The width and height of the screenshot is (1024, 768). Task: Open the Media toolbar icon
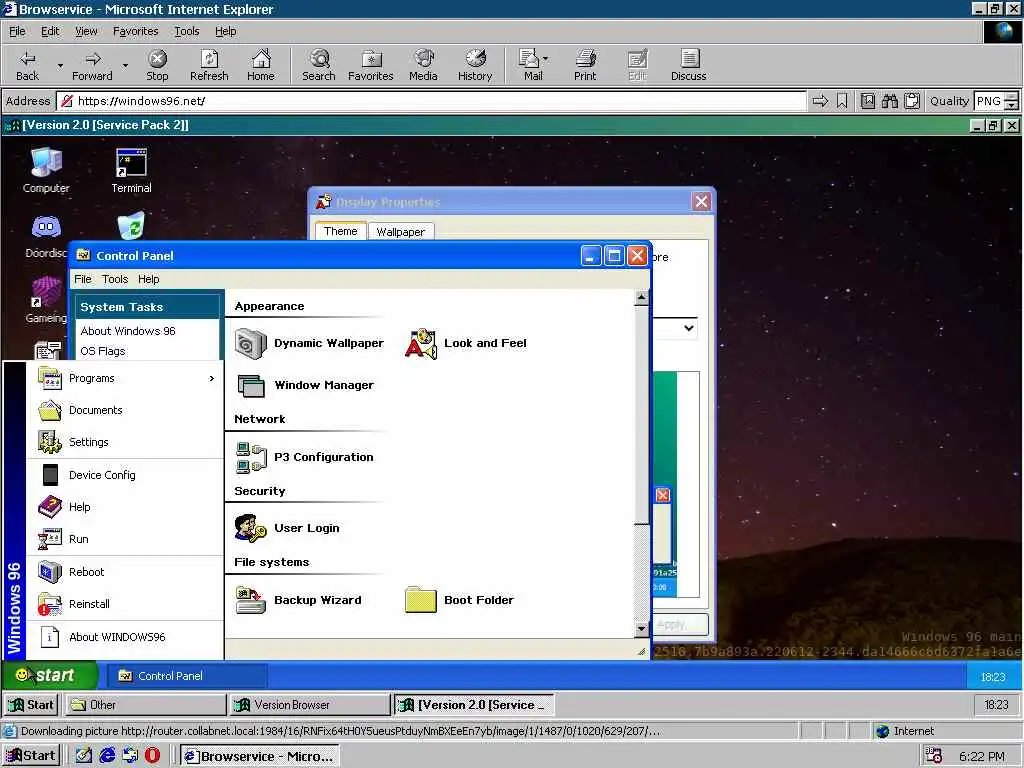tap(423, 65)
